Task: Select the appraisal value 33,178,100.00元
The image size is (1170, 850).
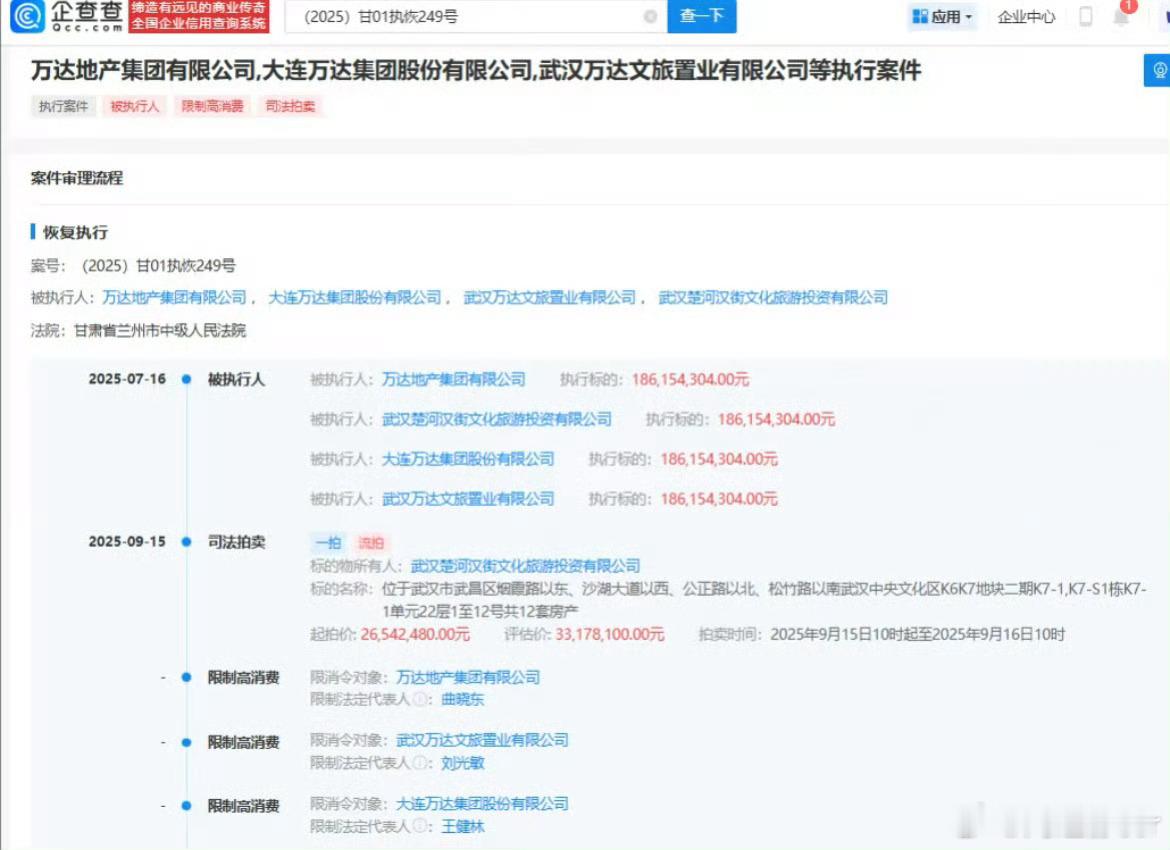Action: coord(610,634)
